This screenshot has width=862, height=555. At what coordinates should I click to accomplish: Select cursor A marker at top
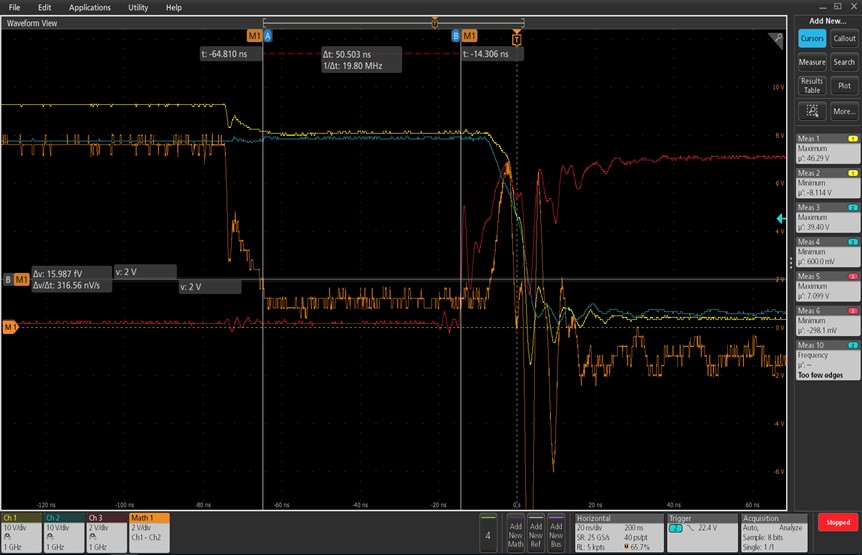click(268, 36)
